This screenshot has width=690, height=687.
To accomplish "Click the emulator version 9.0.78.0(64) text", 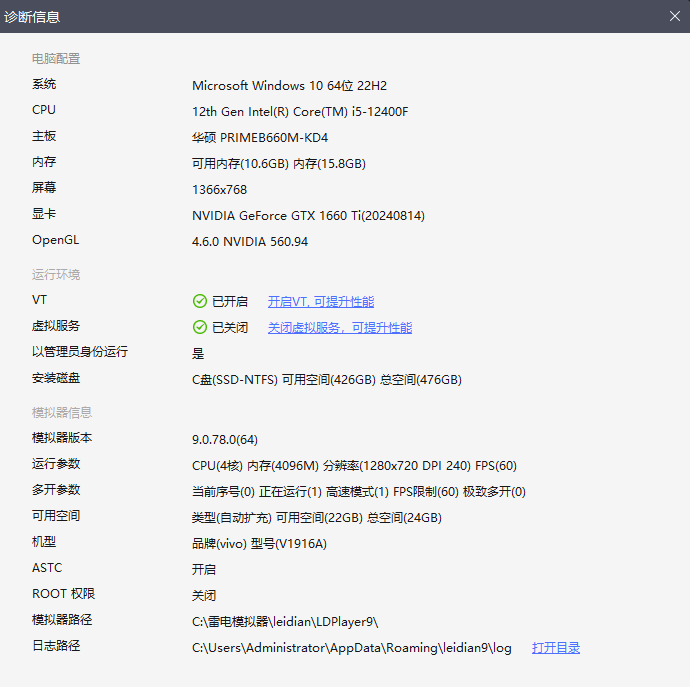I will tap(225, 439).
